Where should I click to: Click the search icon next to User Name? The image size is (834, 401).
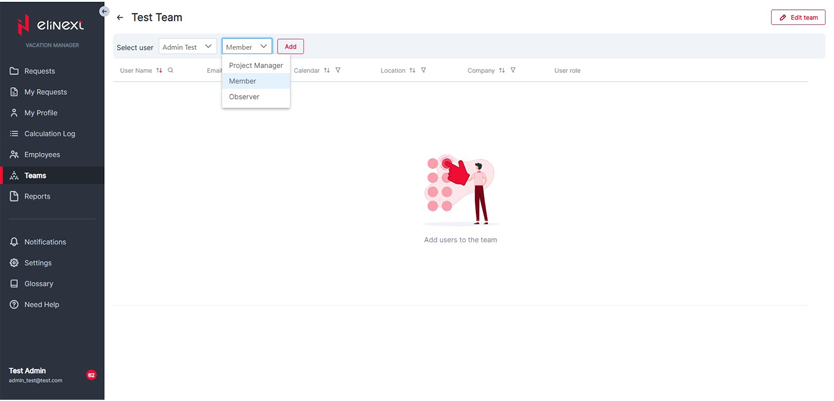pos(171,71)
